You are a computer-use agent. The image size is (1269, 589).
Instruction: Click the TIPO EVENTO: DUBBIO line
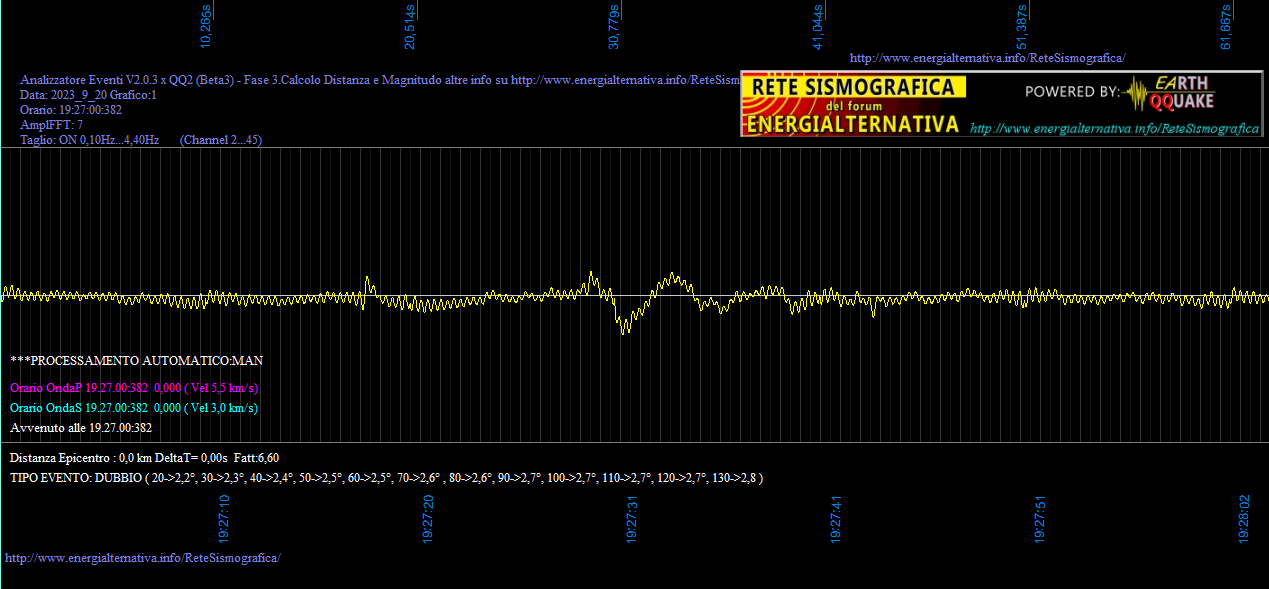386,478
